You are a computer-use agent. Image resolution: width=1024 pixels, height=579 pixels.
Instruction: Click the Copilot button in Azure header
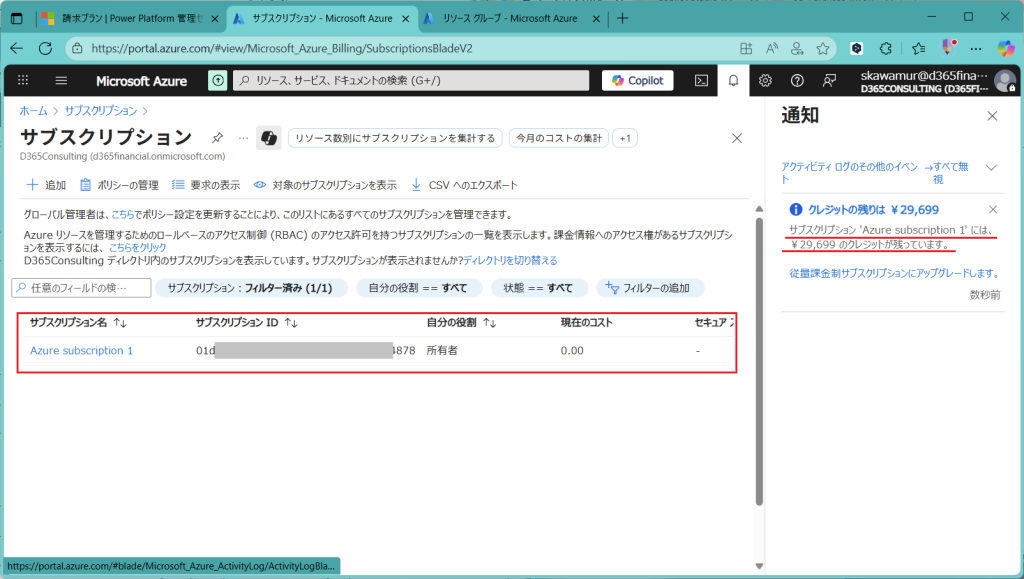[637, 80]
